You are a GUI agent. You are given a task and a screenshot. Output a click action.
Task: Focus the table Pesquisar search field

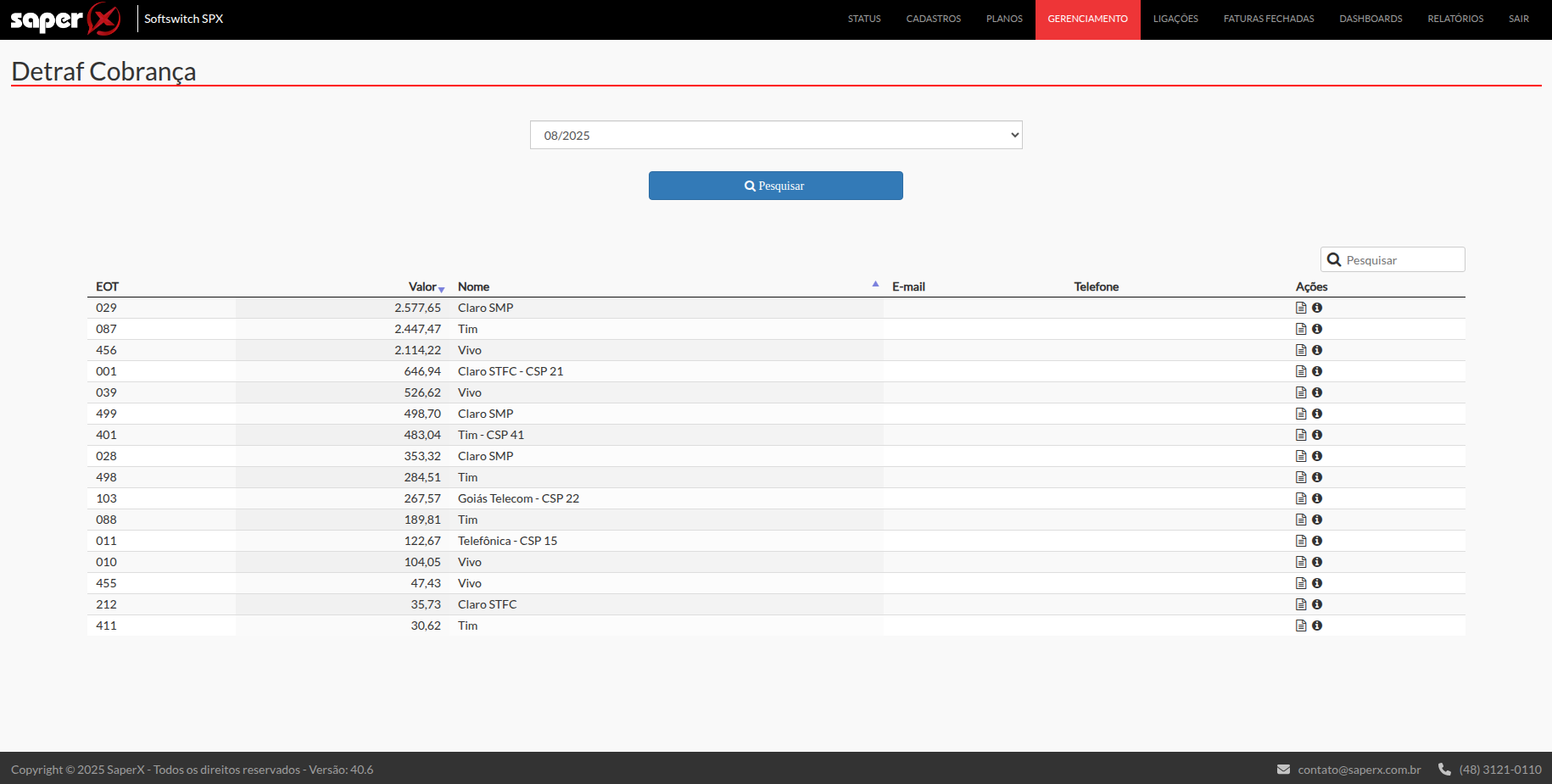pyautogui.click(x=1401, y=260)
